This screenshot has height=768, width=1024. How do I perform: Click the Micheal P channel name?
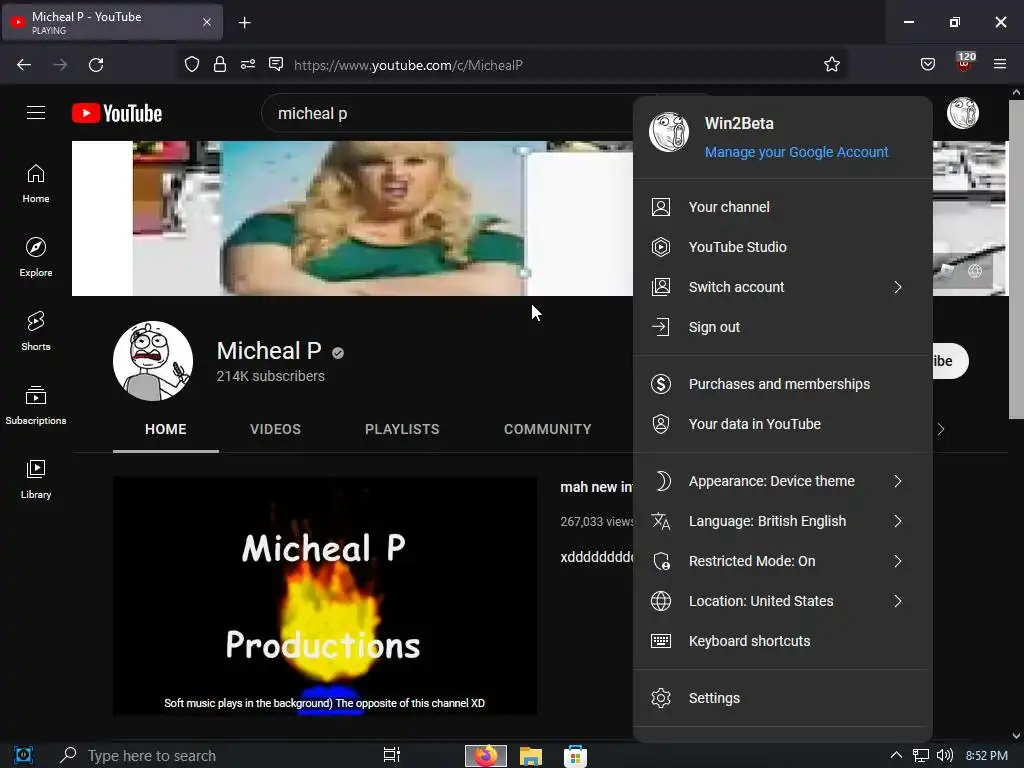(x=268, y=351)
